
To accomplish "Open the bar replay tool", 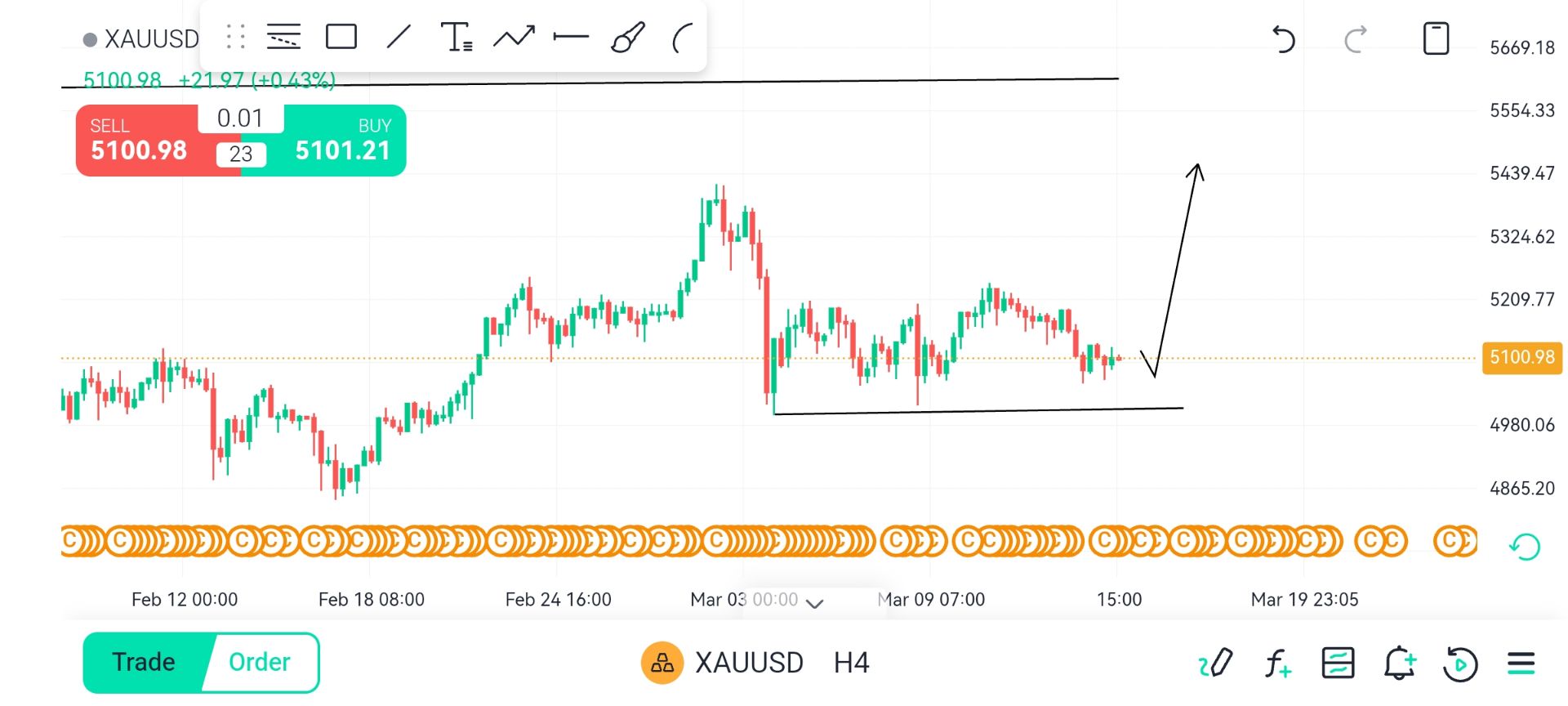I will [1460, 663].
